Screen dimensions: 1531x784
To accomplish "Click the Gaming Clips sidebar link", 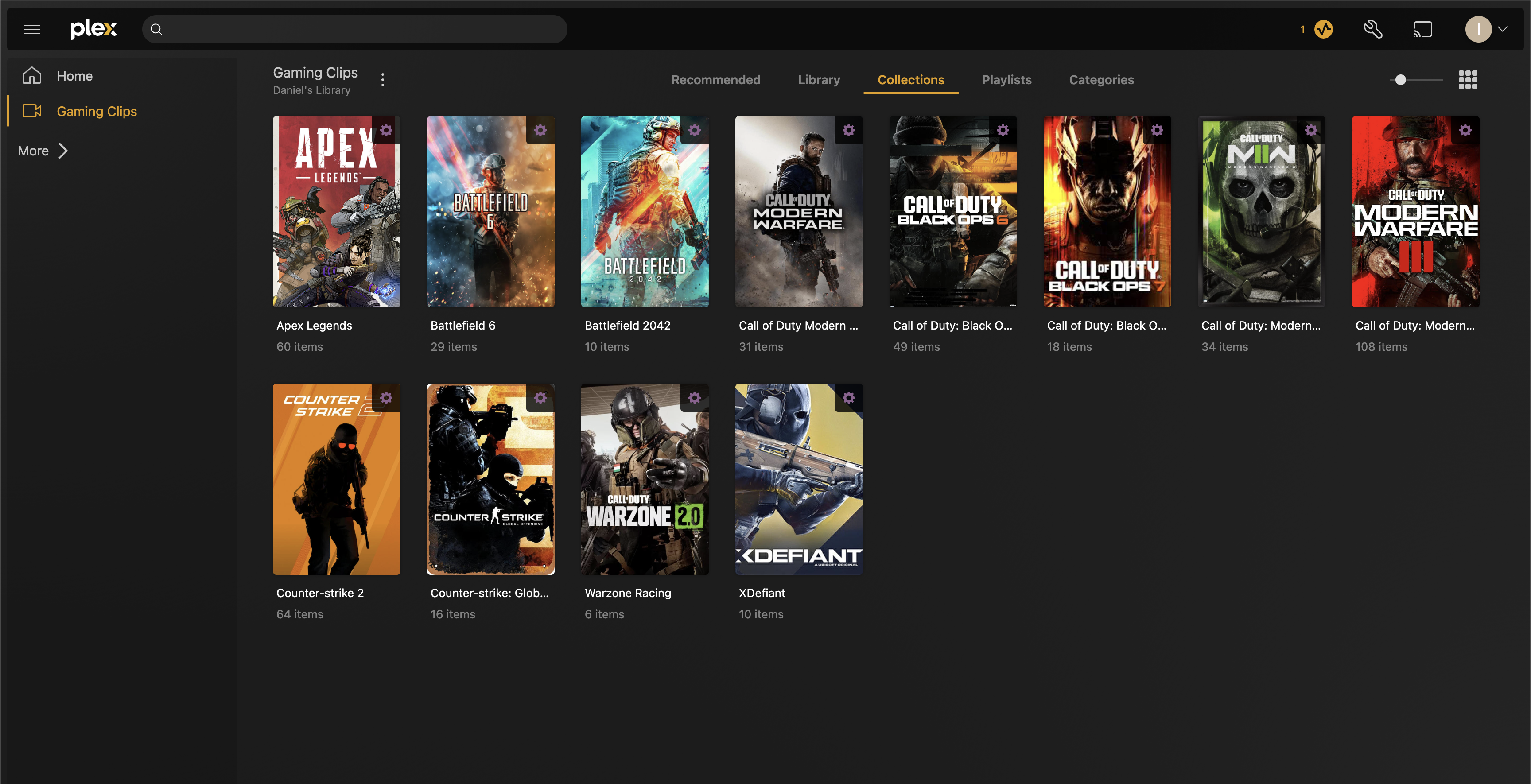I will [96, 111].
